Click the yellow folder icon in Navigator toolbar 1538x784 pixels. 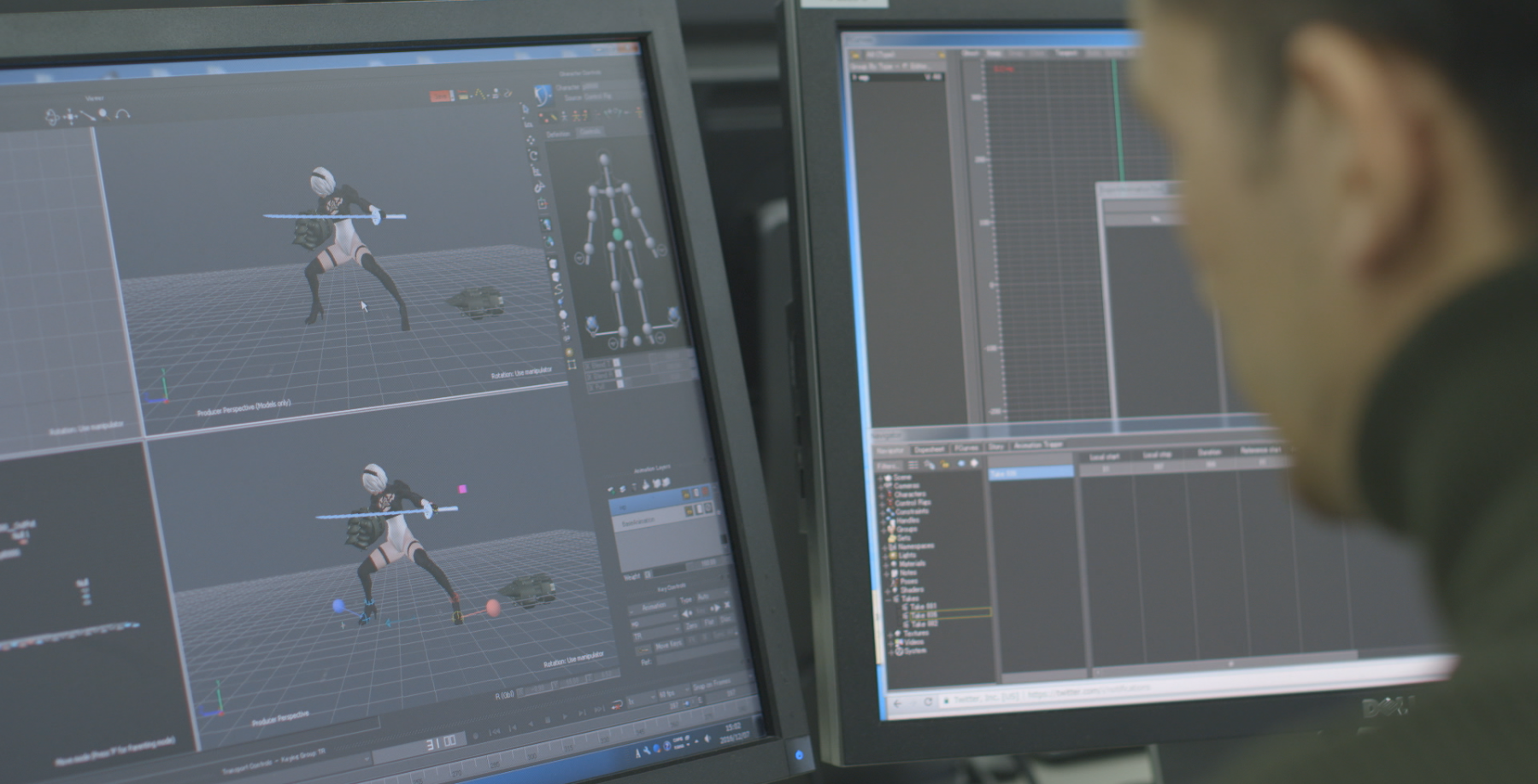tap(944, 464)
